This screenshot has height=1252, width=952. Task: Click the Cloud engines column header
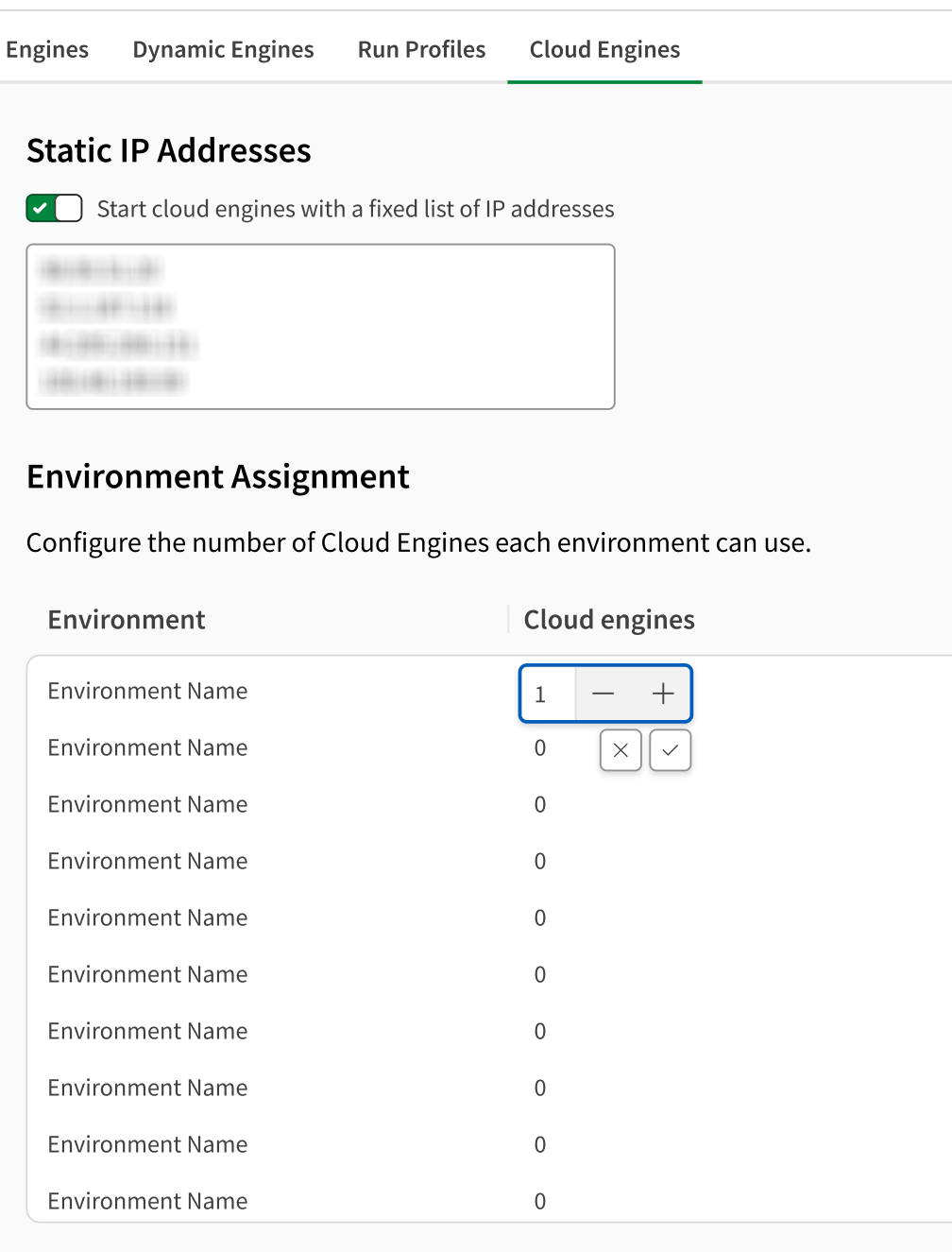[609, 619]
